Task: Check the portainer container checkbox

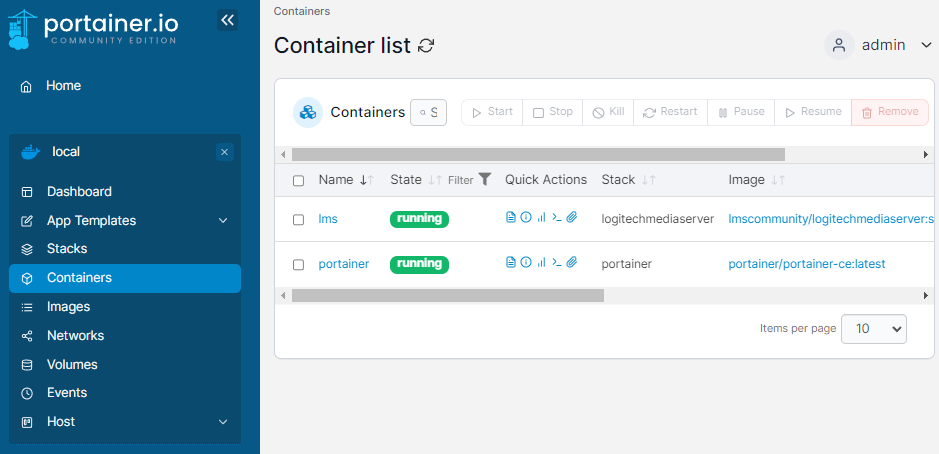Action: 298,265
